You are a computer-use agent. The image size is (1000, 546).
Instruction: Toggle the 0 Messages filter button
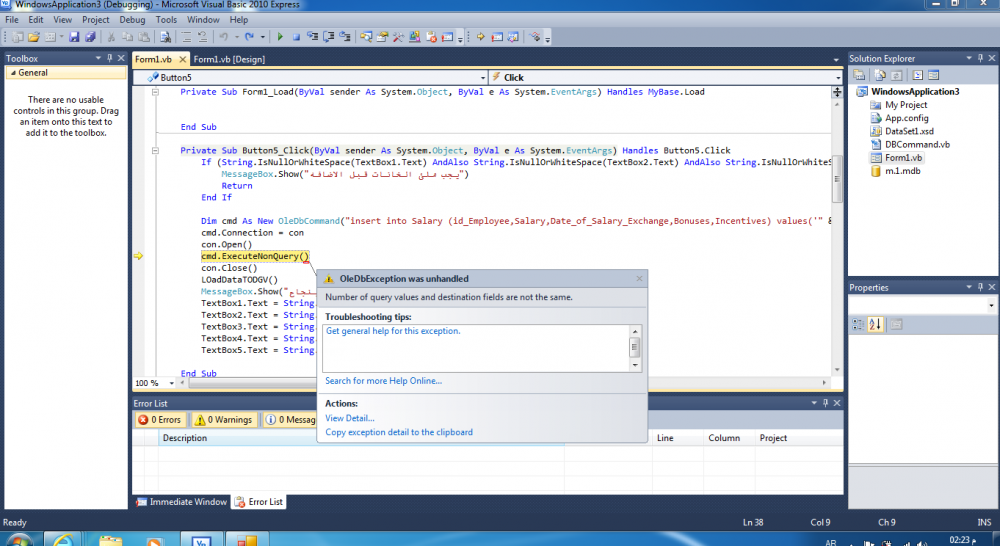[291, 420]
